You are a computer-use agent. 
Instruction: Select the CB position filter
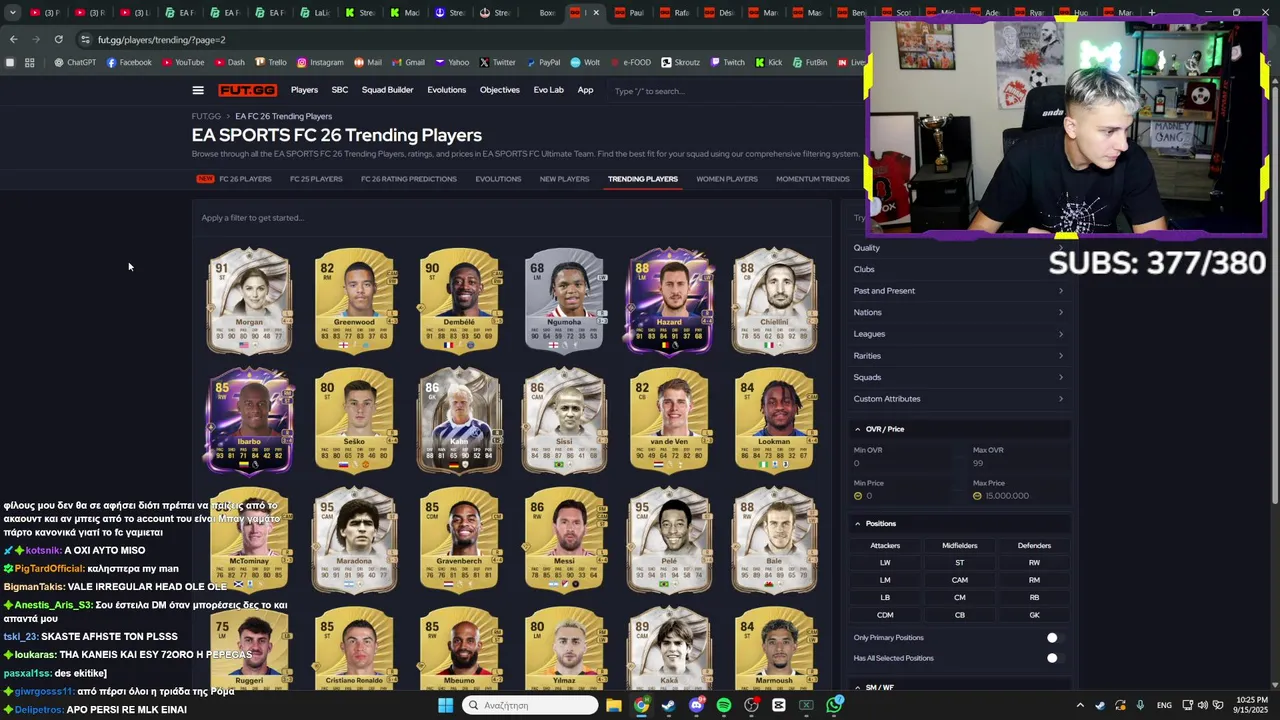pos(960,615)
